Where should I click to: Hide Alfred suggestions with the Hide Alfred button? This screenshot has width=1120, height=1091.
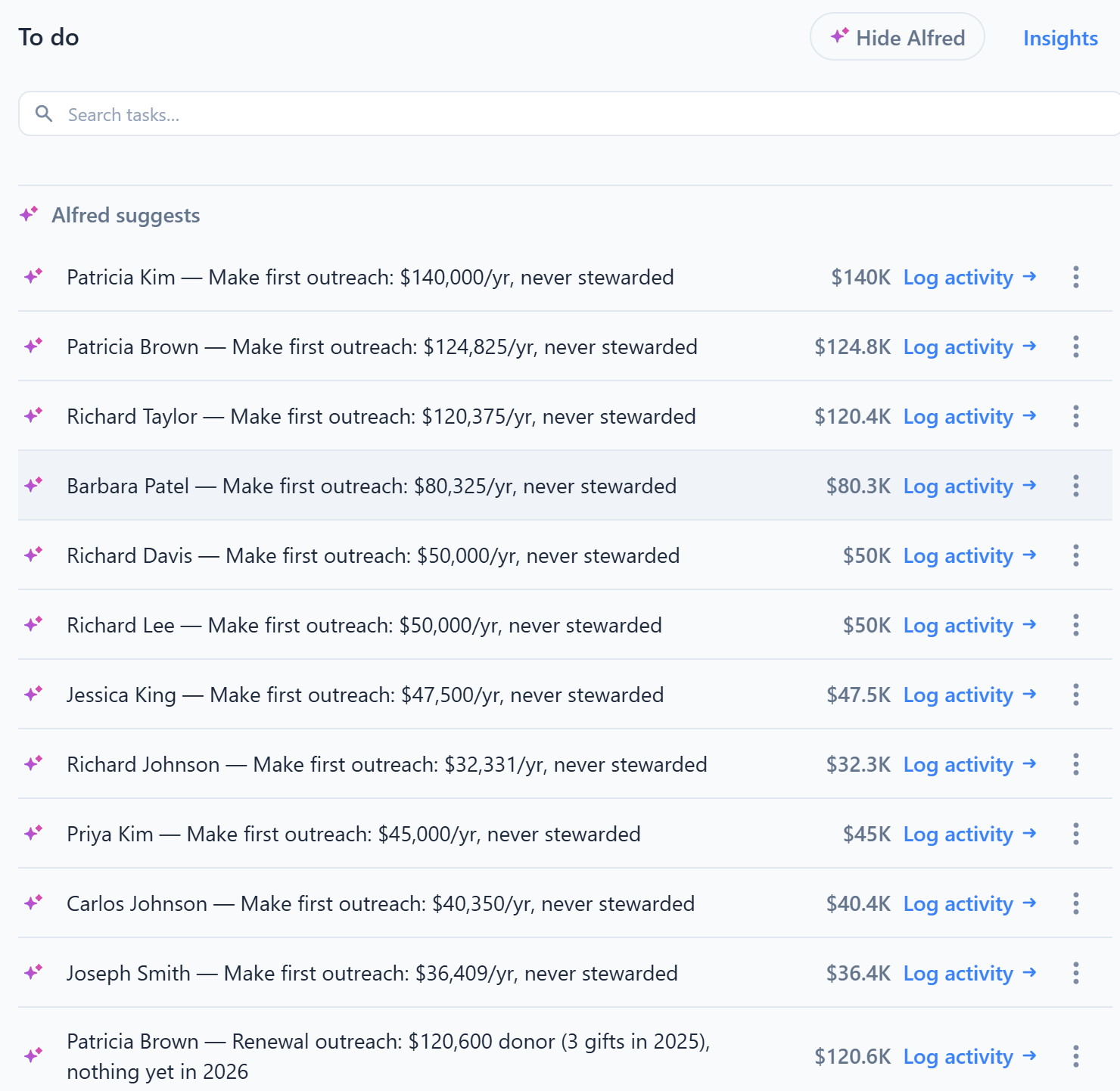pyautogui.click(x=898, y=37)
